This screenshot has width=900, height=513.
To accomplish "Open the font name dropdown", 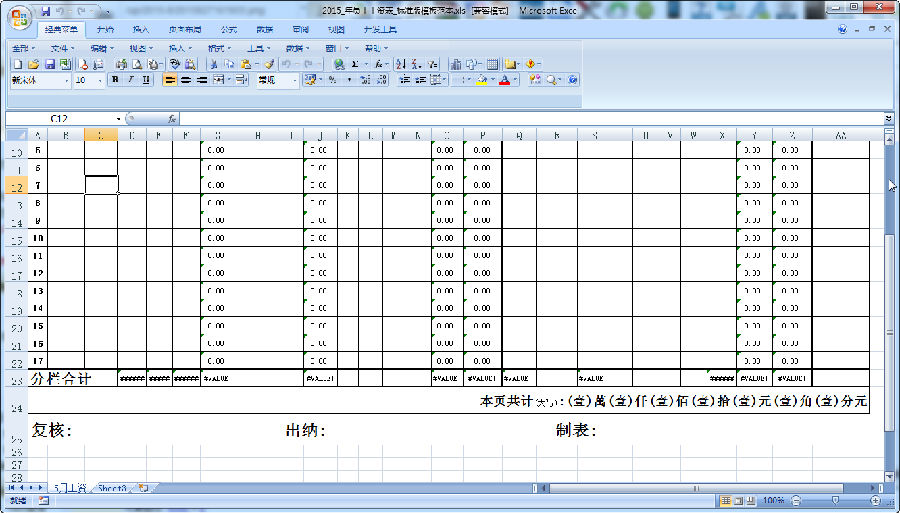I will point(67,81).
